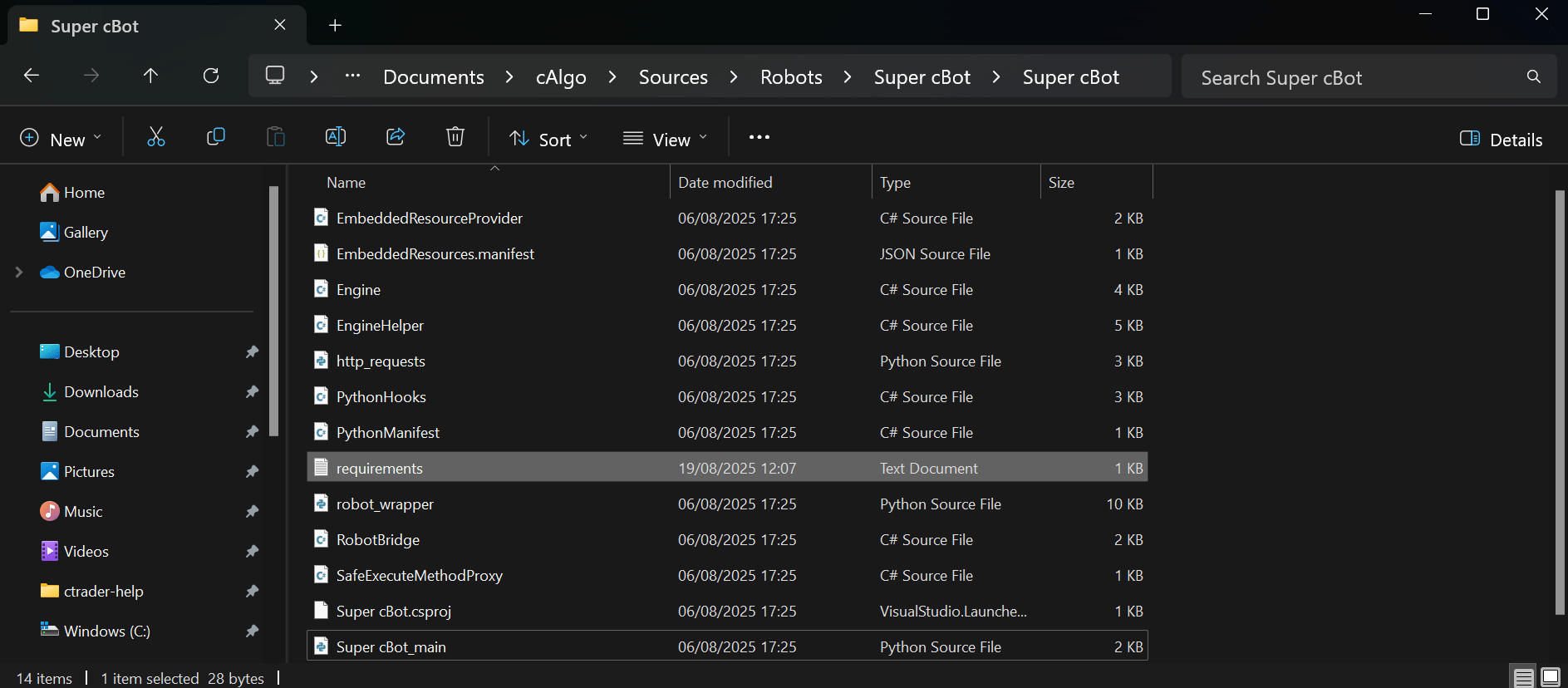The width and height of the screenshot is (1568, 688).
Task: Click the file list vertical scrollbar
Action: [1560, 403]
